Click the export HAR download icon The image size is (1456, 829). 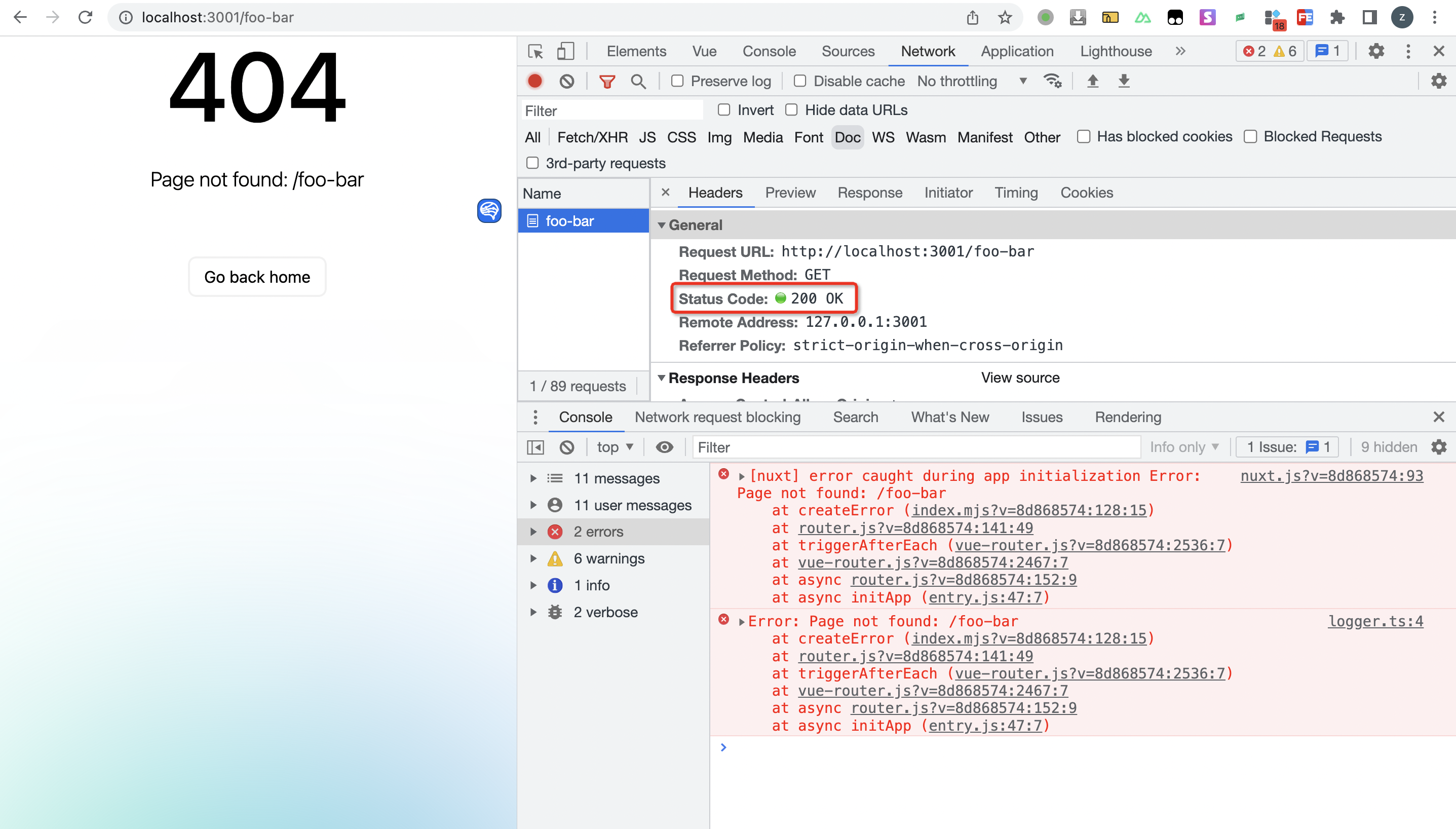pyautogui.click(x=1124, y=82)
